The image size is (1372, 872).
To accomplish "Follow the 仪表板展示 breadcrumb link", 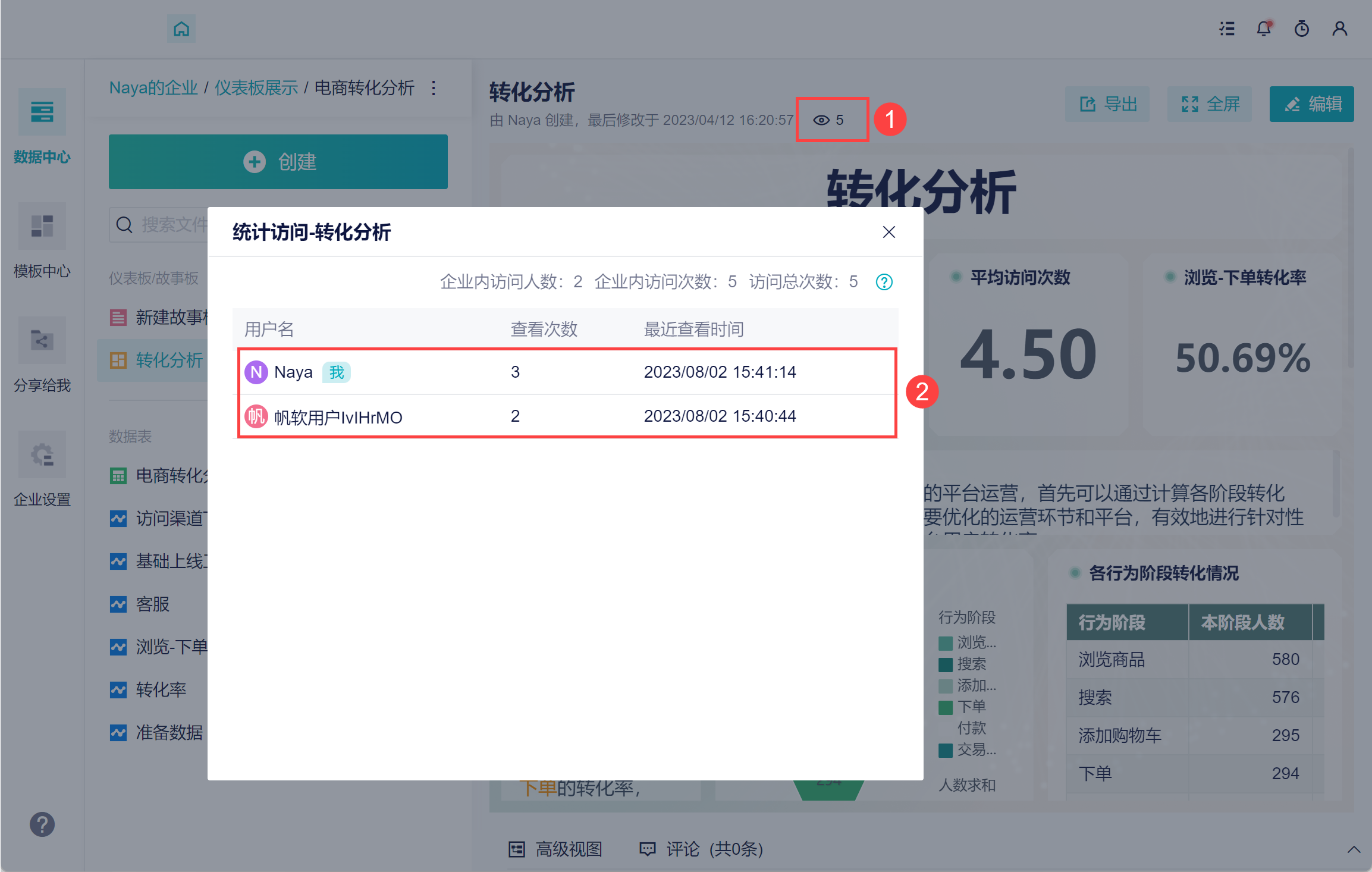I will pyautogui.click(x=256, y=88).
